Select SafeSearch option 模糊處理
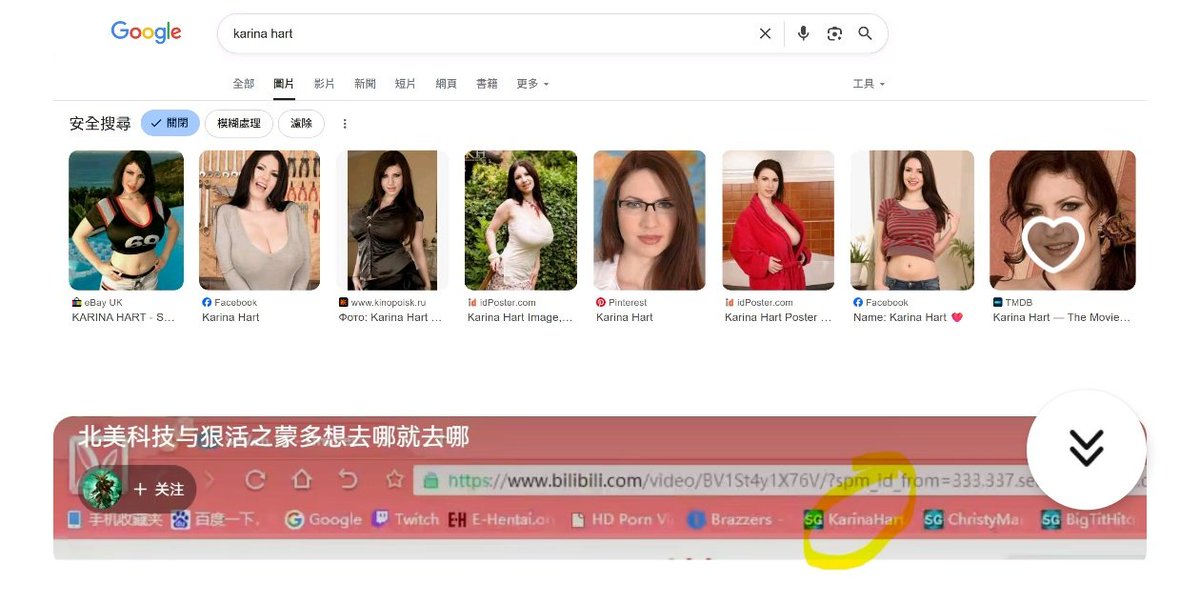 [238, 123]
